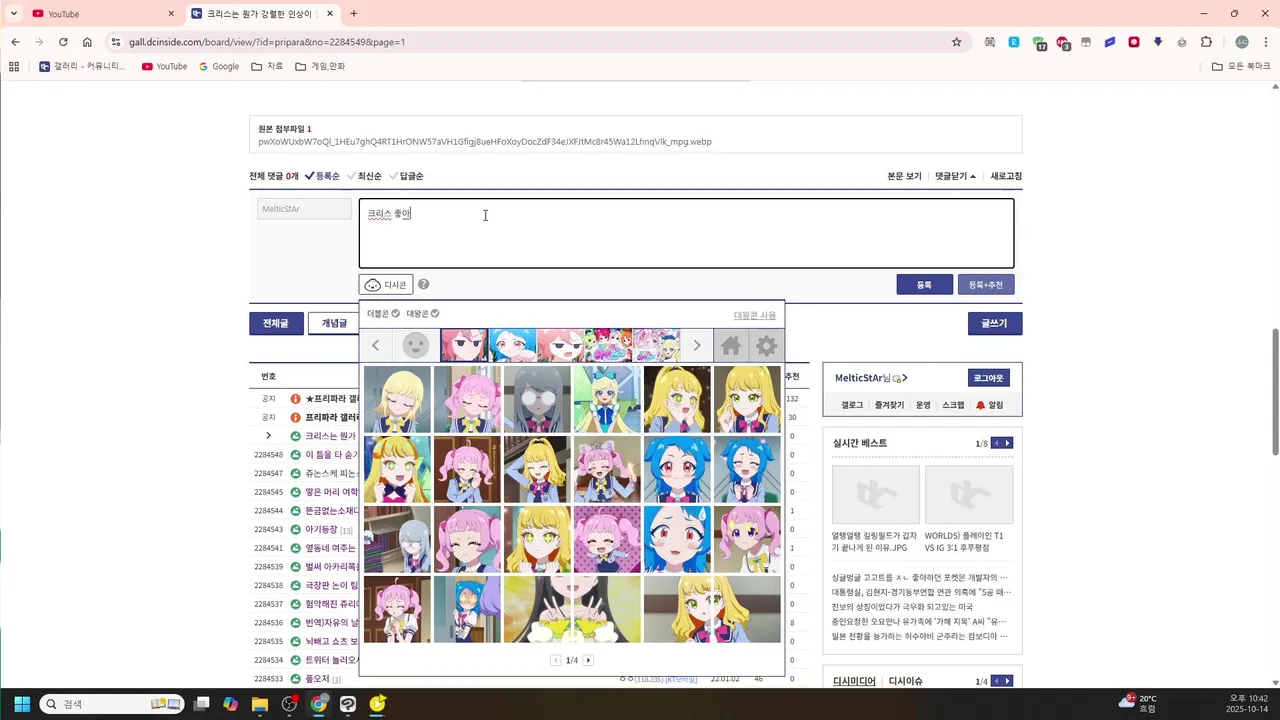The height and width of the screenshot is (720, 1280).
Task: Show previous emoticon packs with left arrow
Action: [x=375, y=346]
